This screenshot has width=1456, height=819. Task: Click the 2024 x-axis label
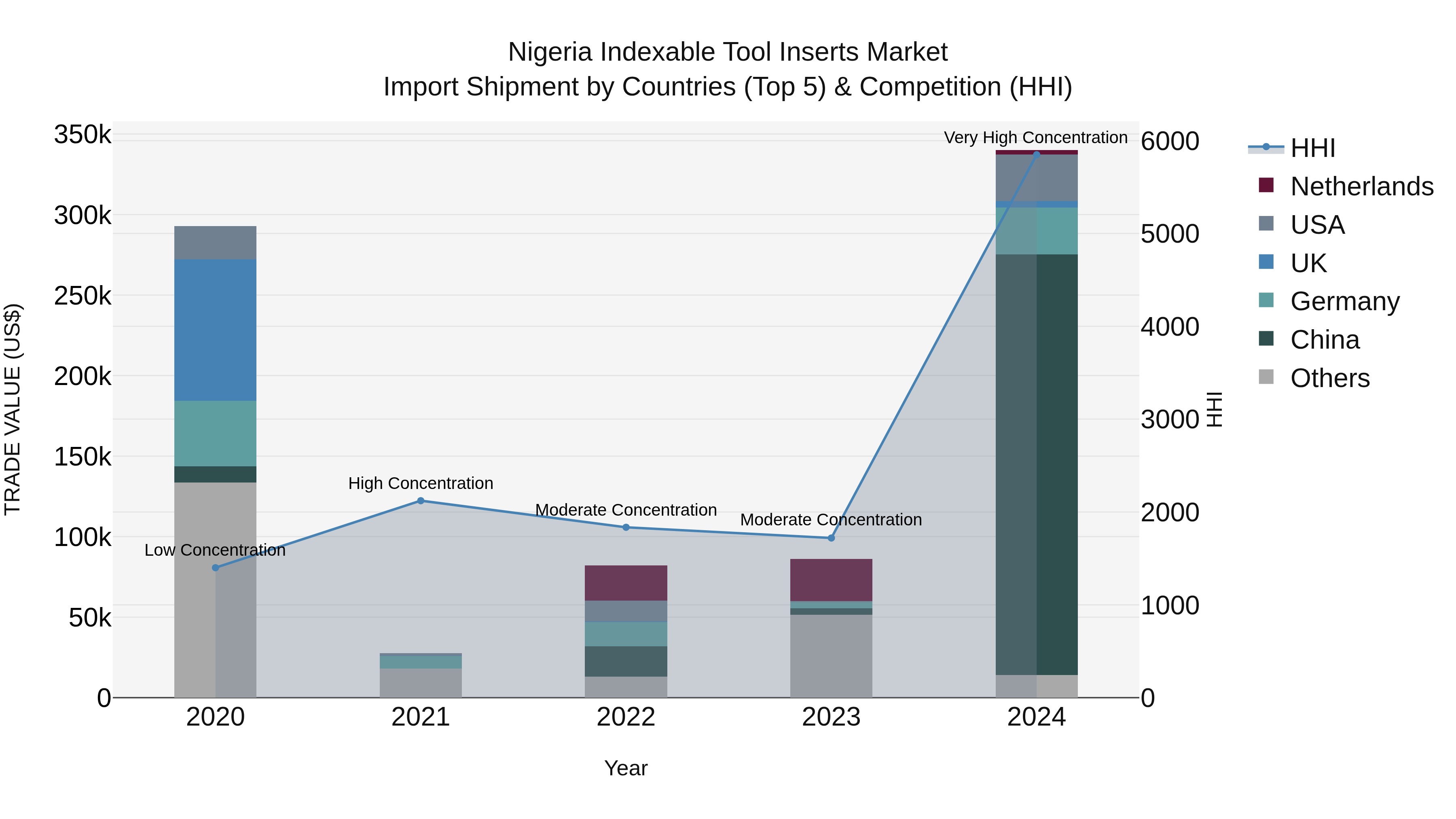[1037, 717]
